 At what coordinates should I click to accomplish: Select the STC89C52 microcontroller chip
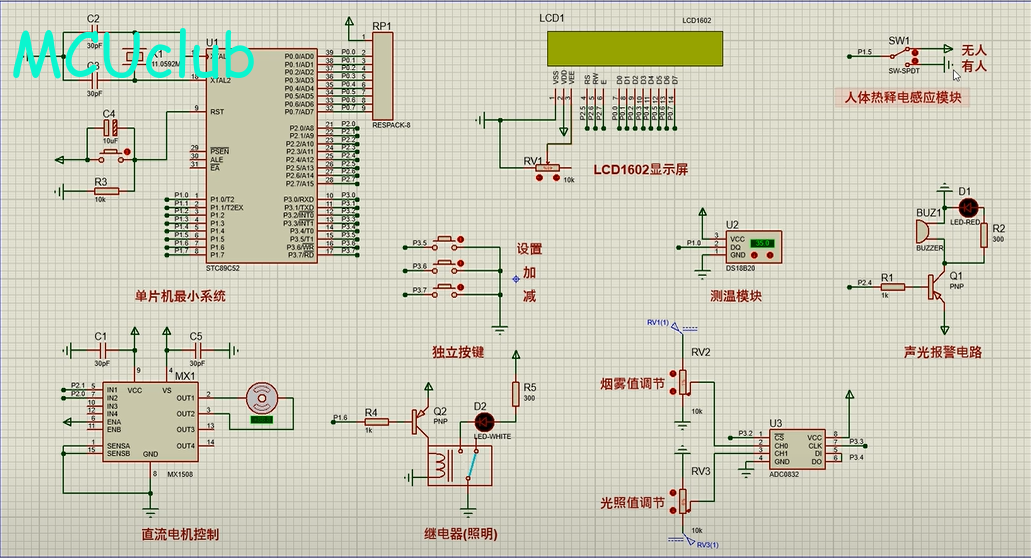(260, 155)
